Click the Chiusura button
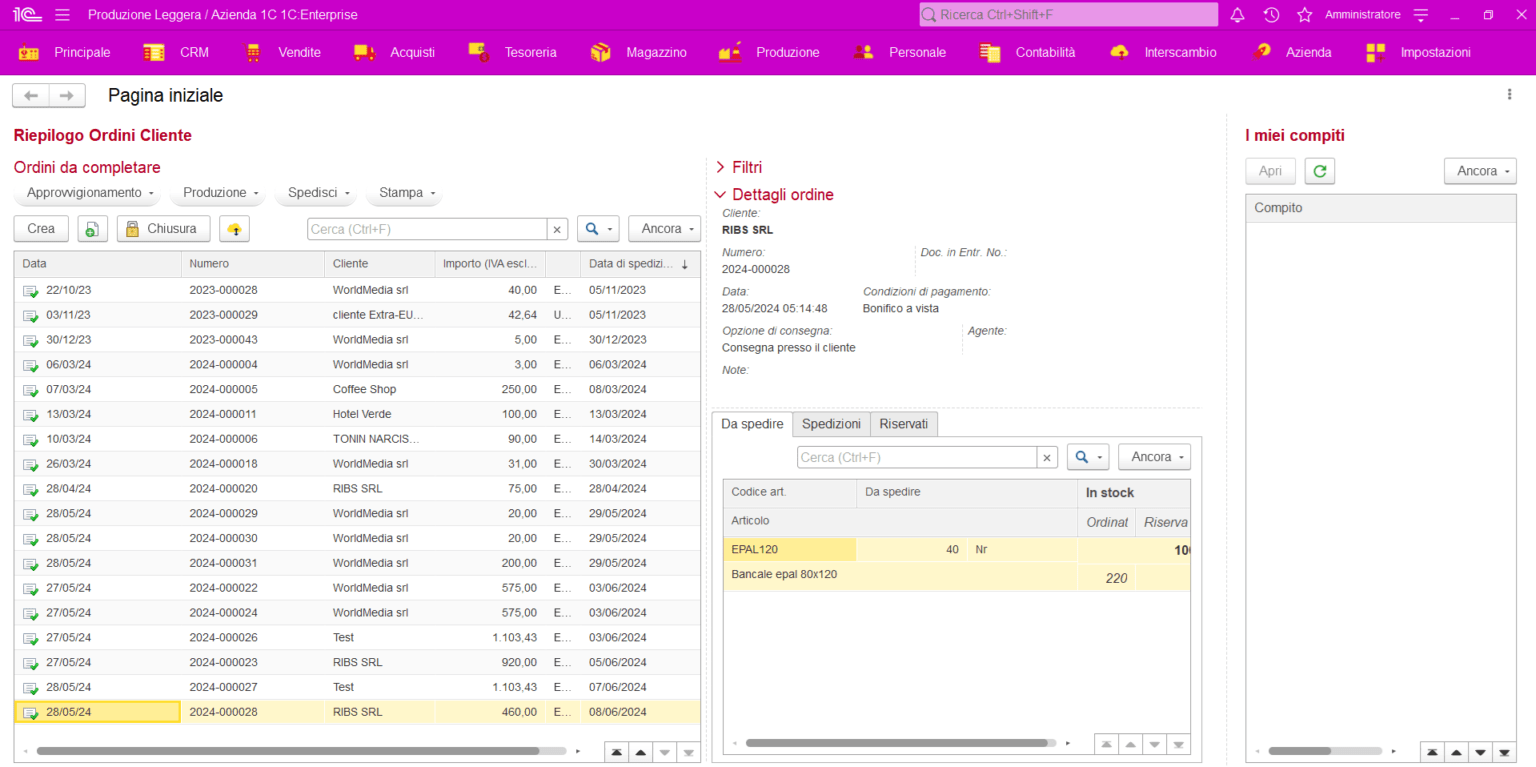1536x767 pixels. tap(164, 229)
